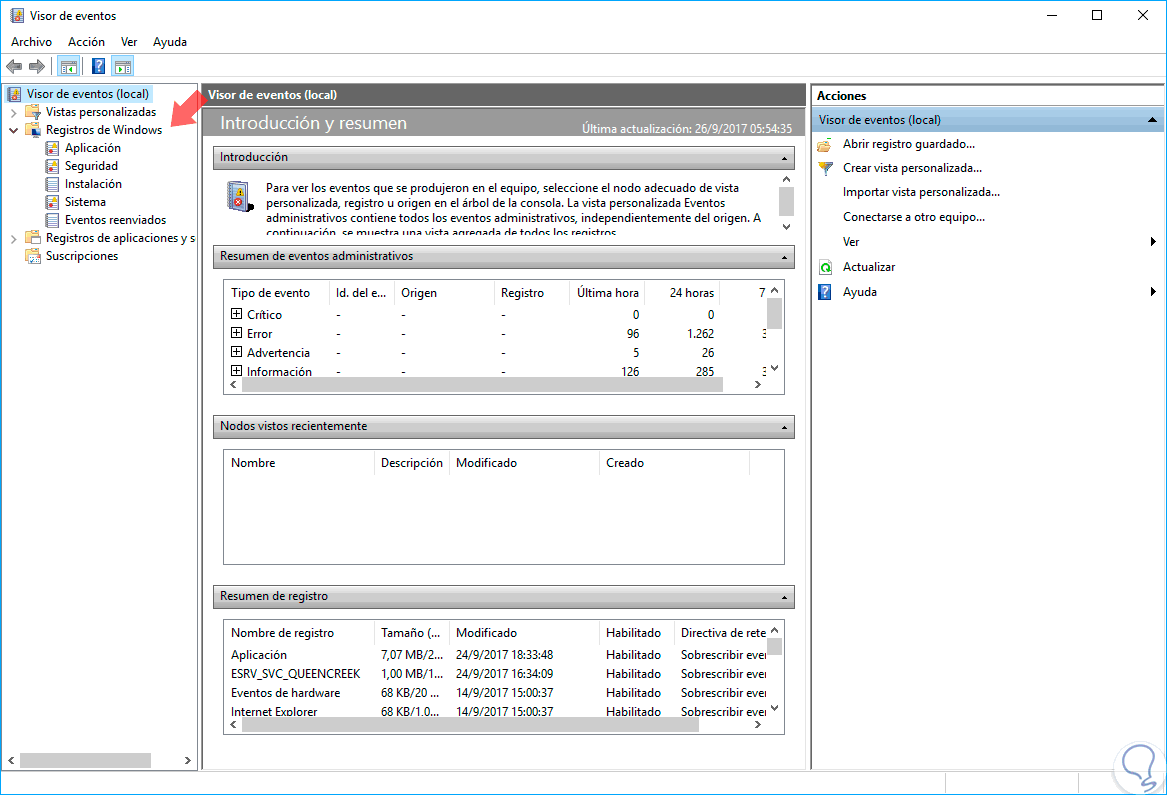
Task: Click the Internet Explorer log row
Action: click(x=498, y=712)
